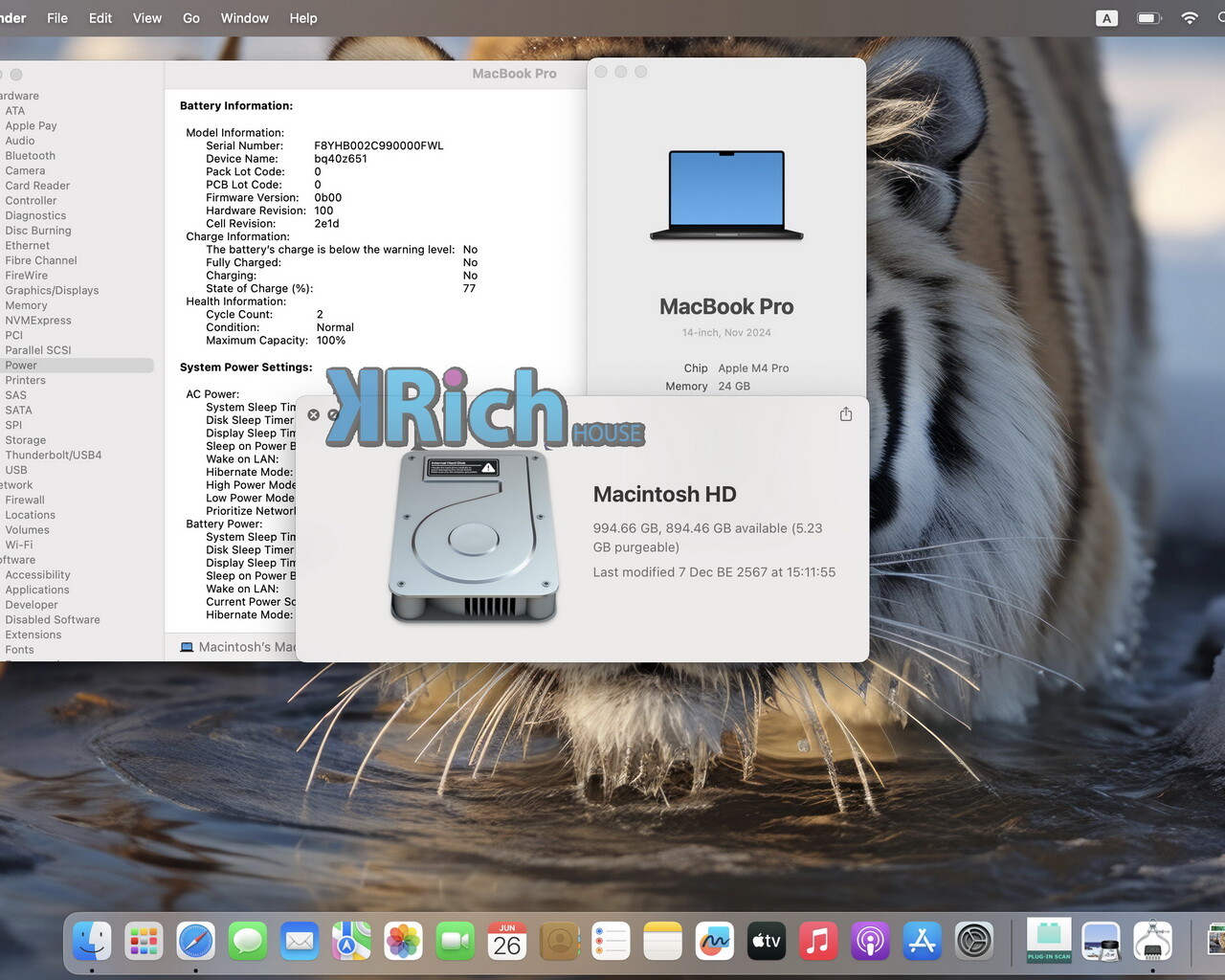Open Reminders app in the dock
1225x980 pixels.
coord(611,942)
